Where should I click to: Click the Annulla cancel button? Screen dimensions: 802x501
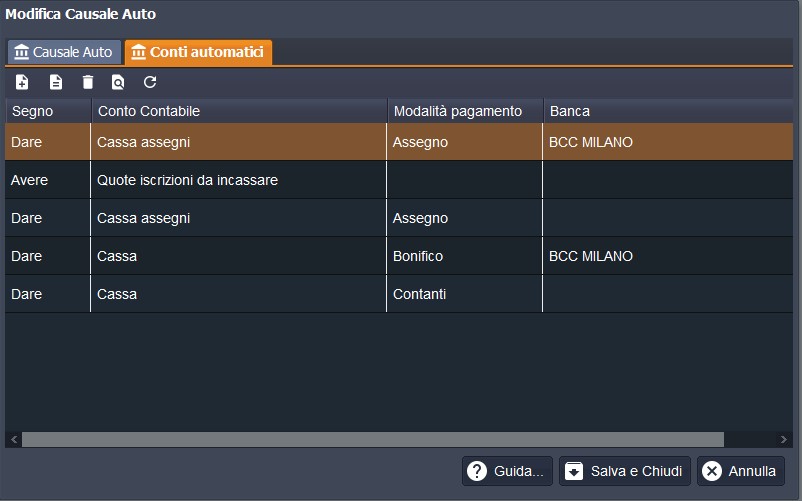point(741,471)
